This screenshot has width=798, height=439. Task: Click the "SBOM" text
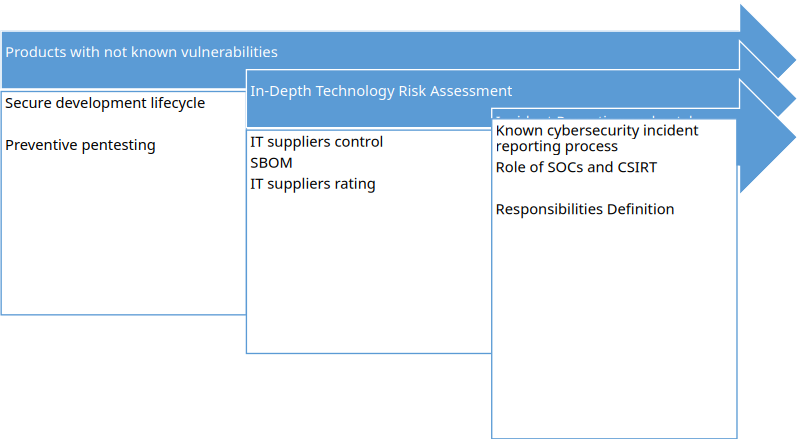pos(271,163)
